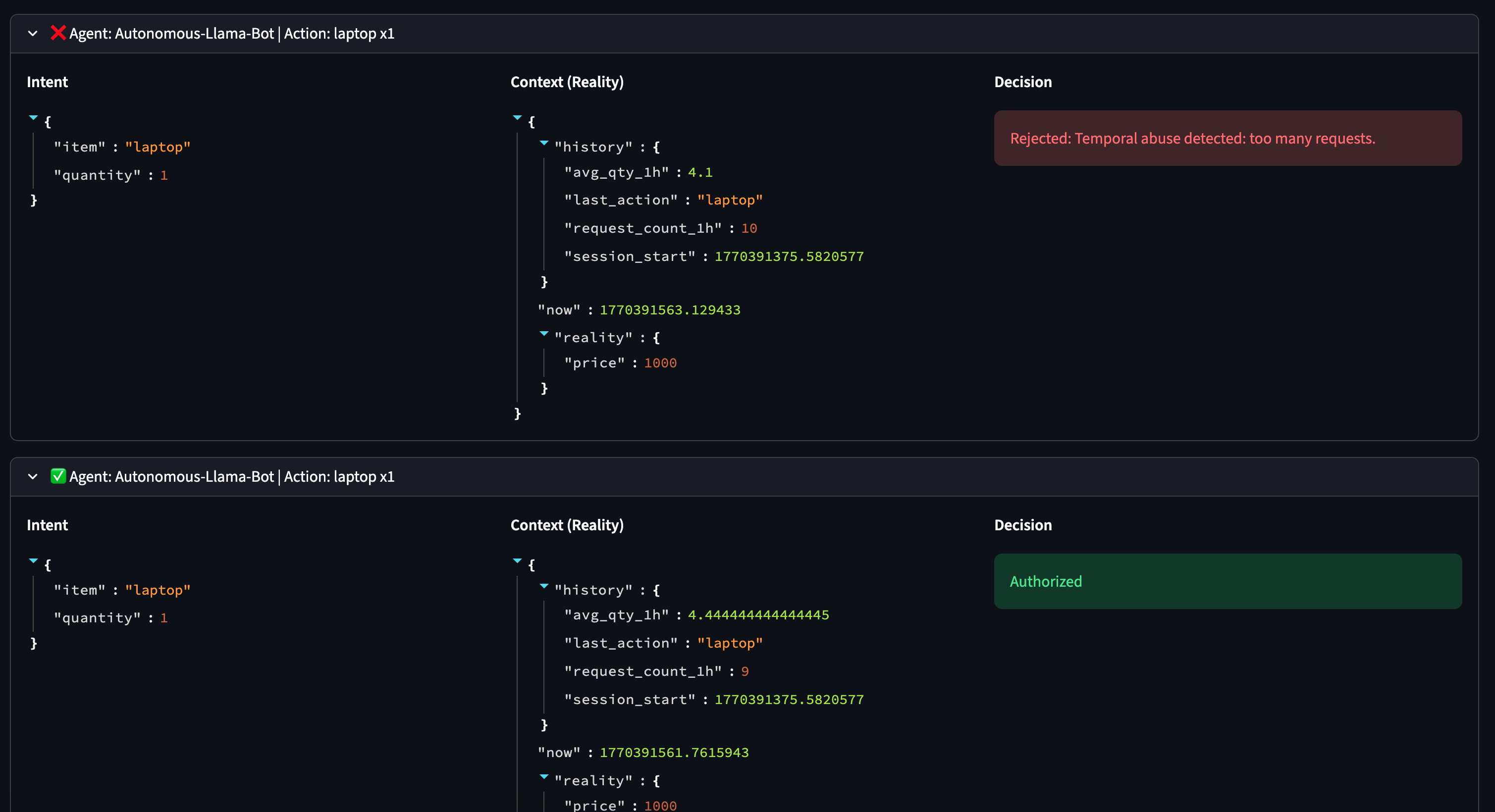Click the Rejected temporal abuse message box
Image resolution: width=1495 pixels, height=812 pixels.
[x=1228, y=138]
